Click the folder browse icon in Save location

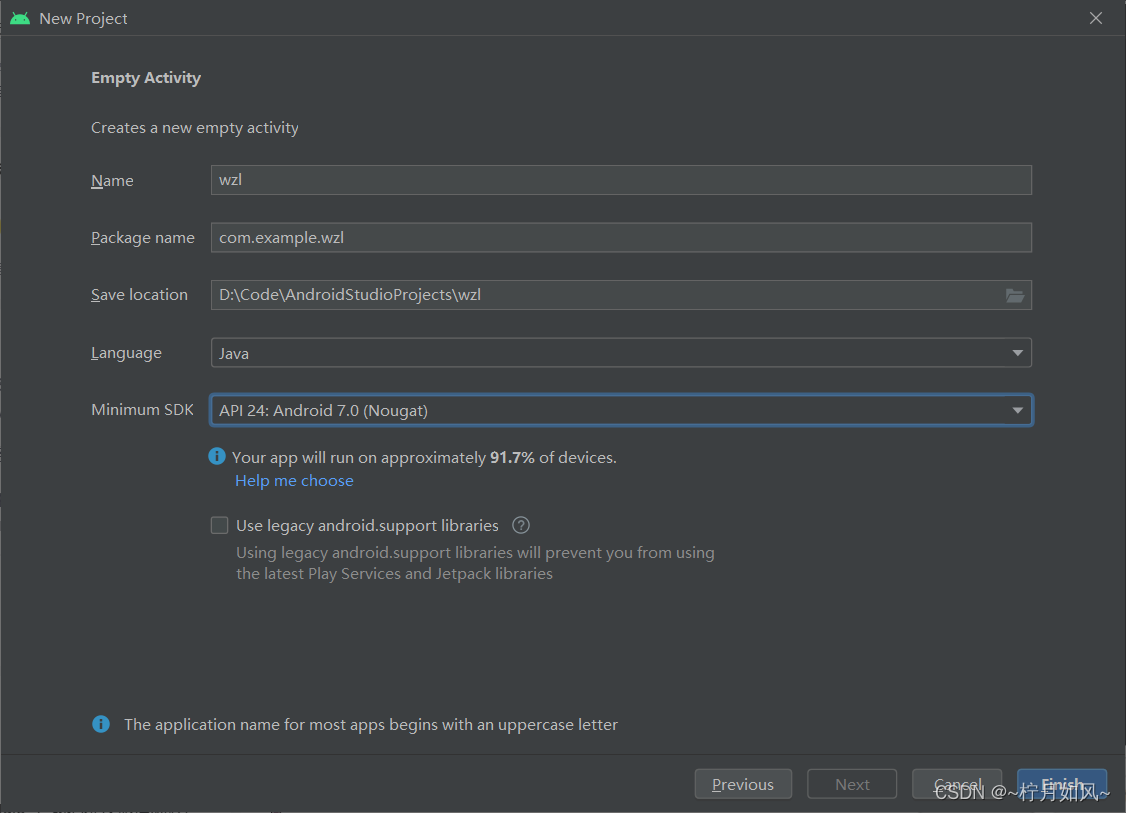pos(1014,295)
